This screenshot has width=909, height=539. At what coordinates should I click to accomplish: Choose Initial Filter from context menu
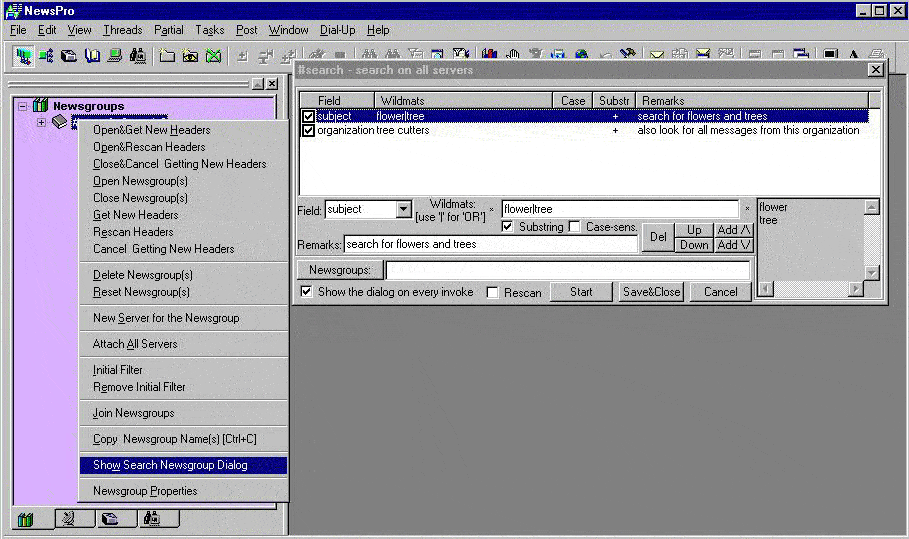click(x=183, y=370)
